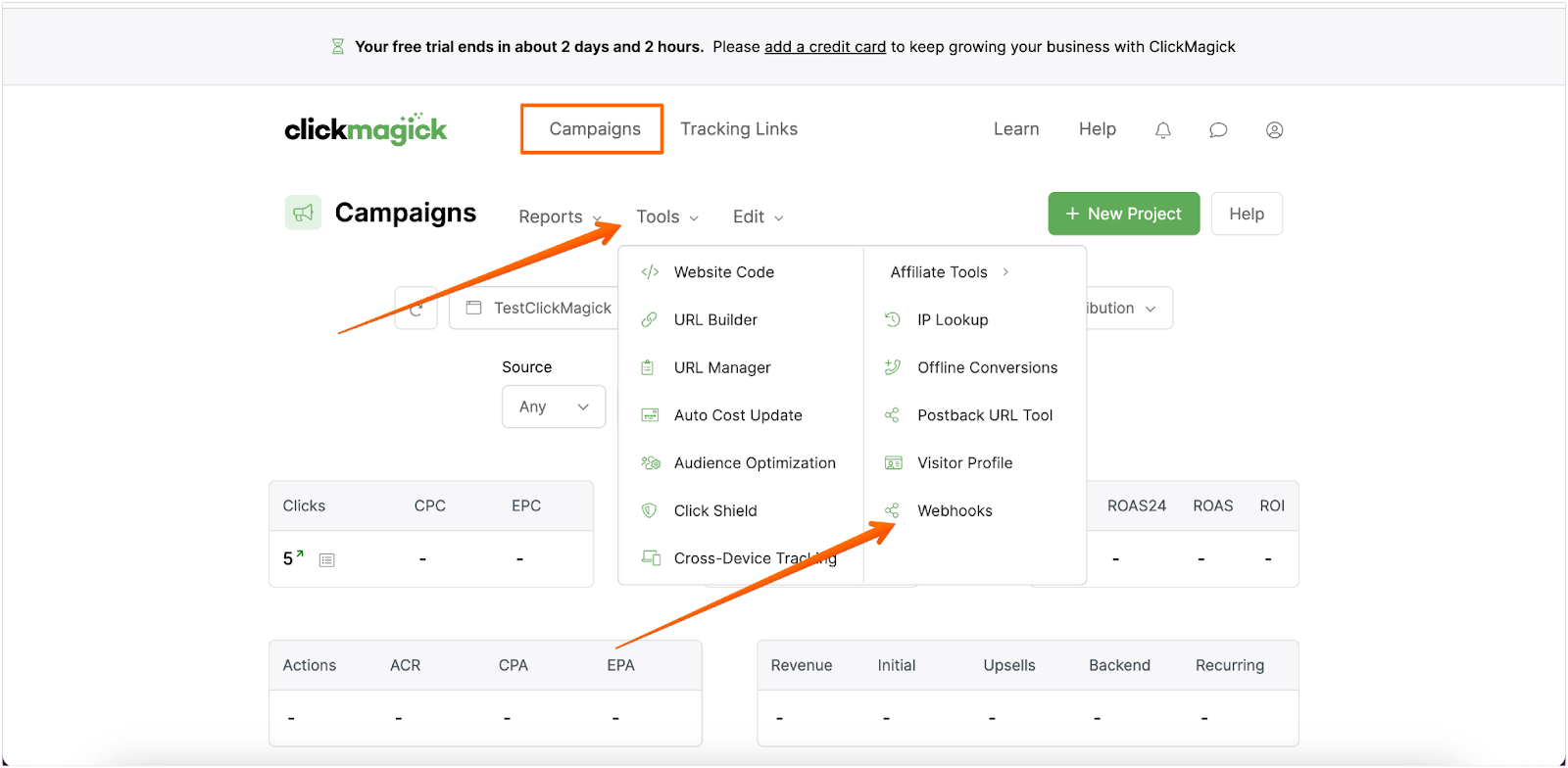Select Postback URL Tool menu item

pos(984,415)
